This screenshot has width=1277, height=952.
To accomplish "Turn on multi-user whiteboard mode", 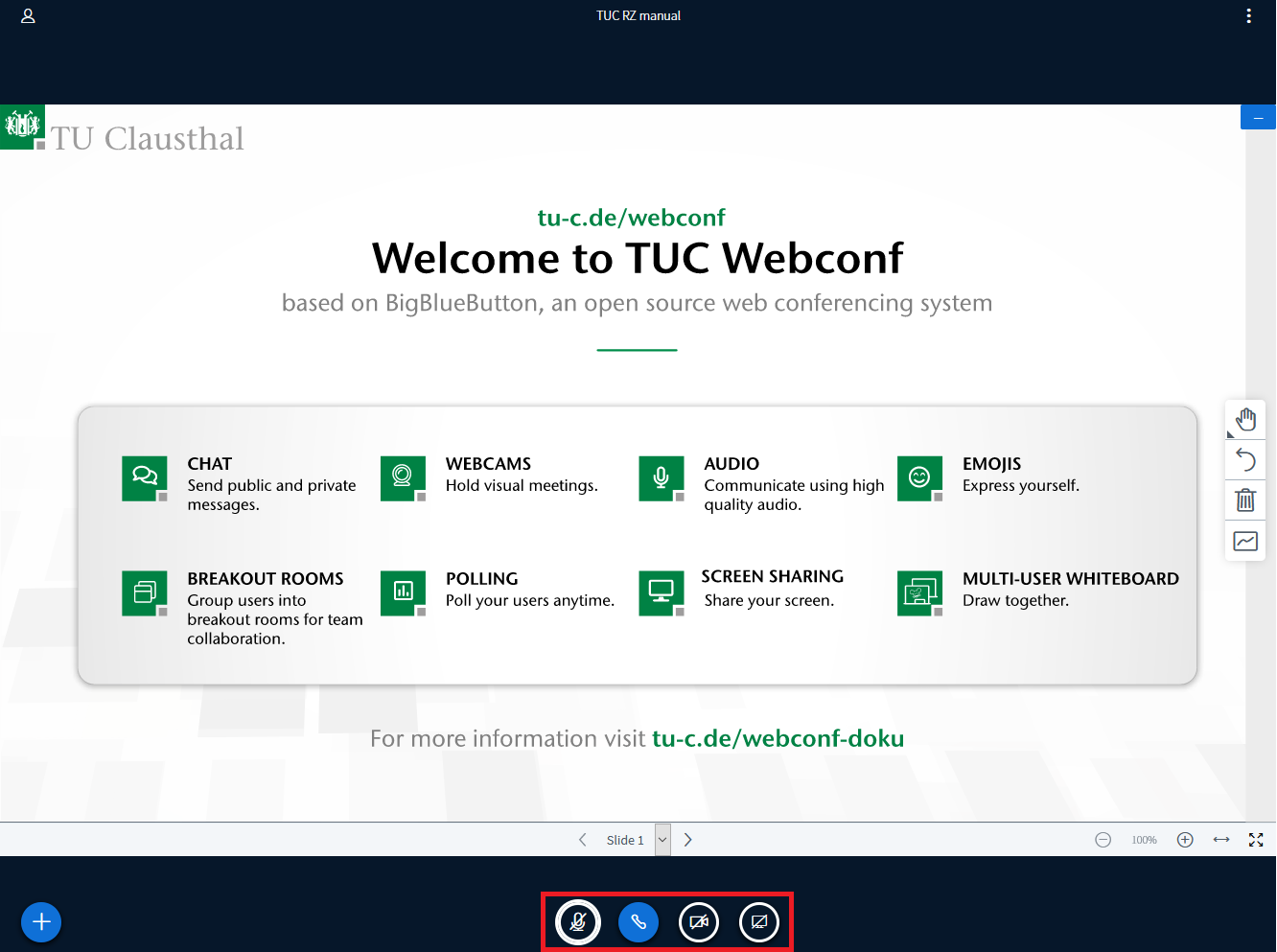I will 1245,542.
